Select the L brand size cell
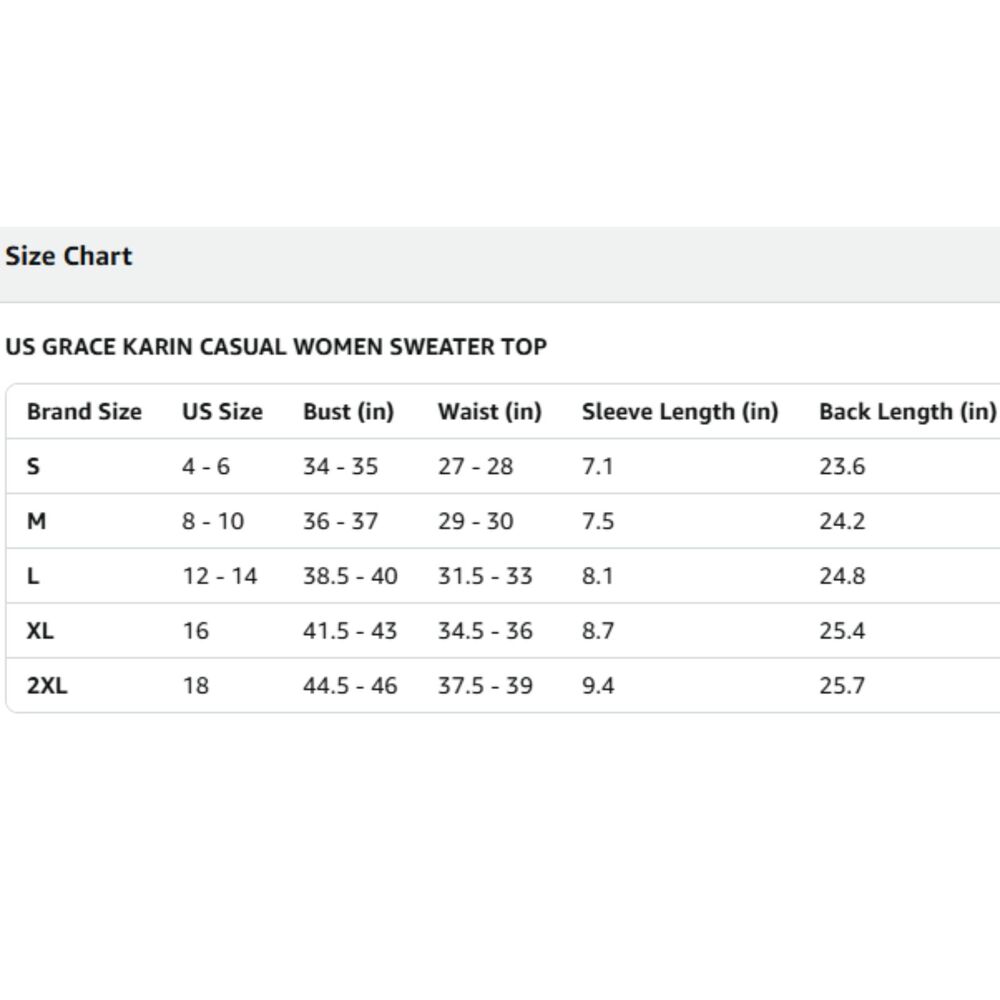Viewport: 1000px width, 1000px height. tap(33, 576)
